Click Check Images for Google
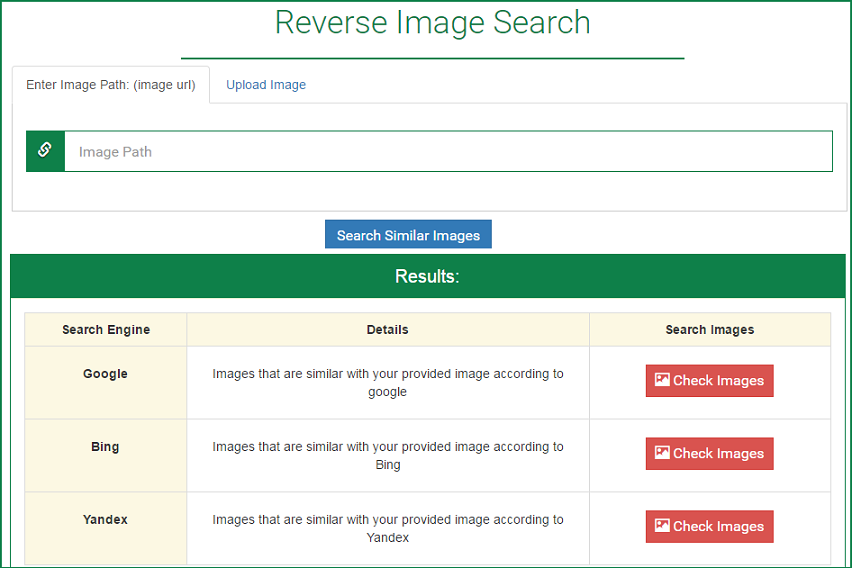This screenshot has height=568, width=852. [x=709, y=380]
